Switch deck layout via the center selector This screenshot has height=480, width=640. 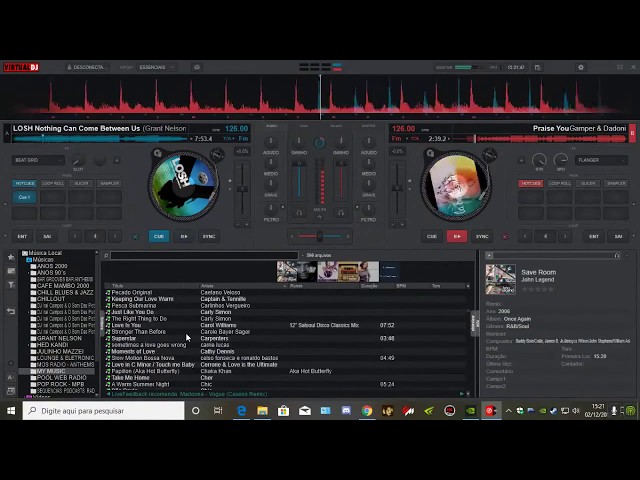[320, 67]
